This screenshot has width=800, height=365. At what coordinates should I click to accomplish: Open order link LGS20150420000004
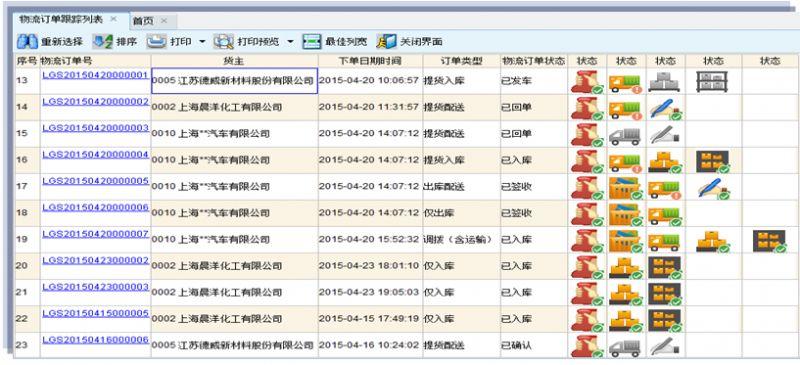(x=96, y=155)
